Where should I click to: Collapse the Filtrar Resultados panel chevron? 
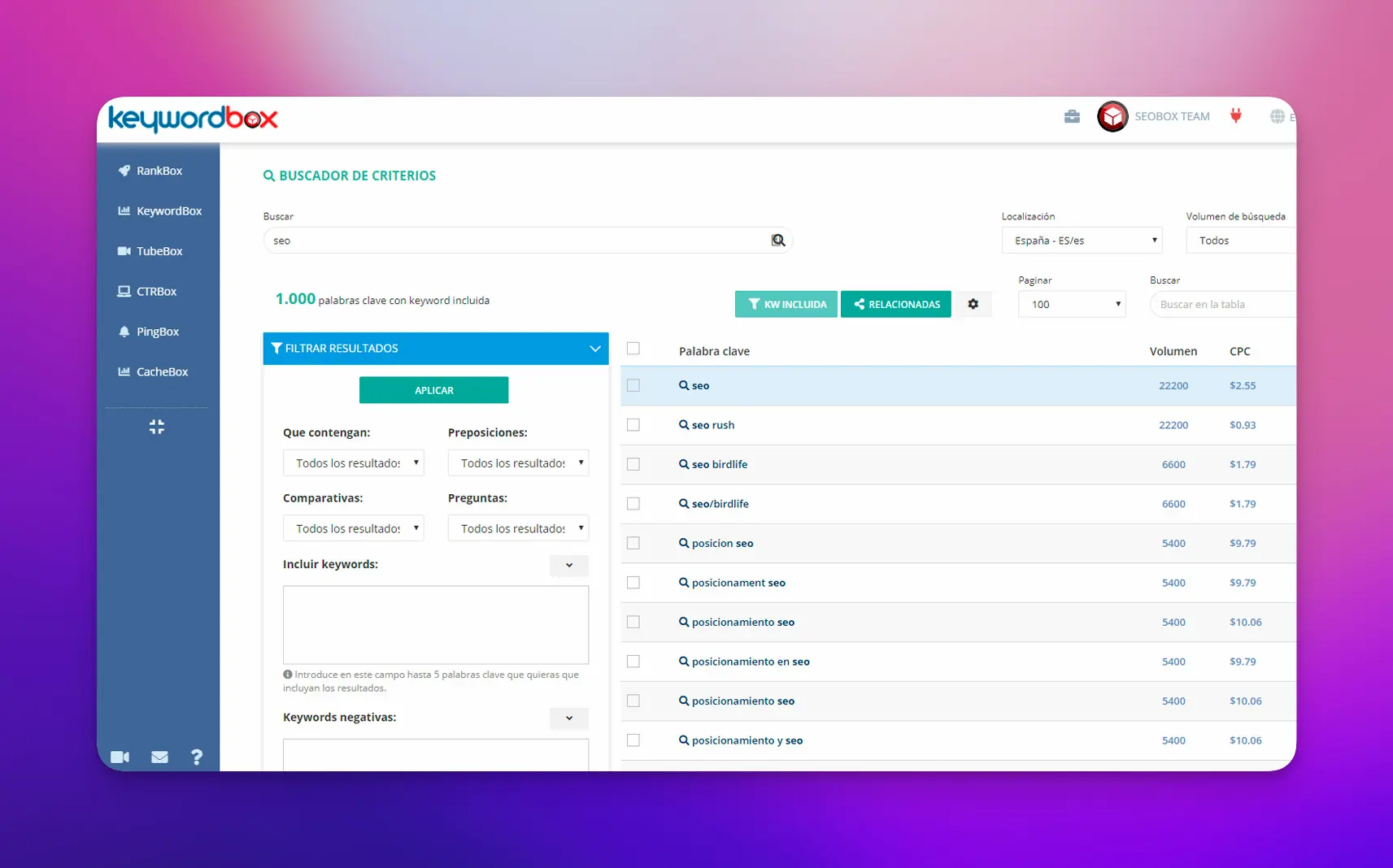click(x=594, y=348)
